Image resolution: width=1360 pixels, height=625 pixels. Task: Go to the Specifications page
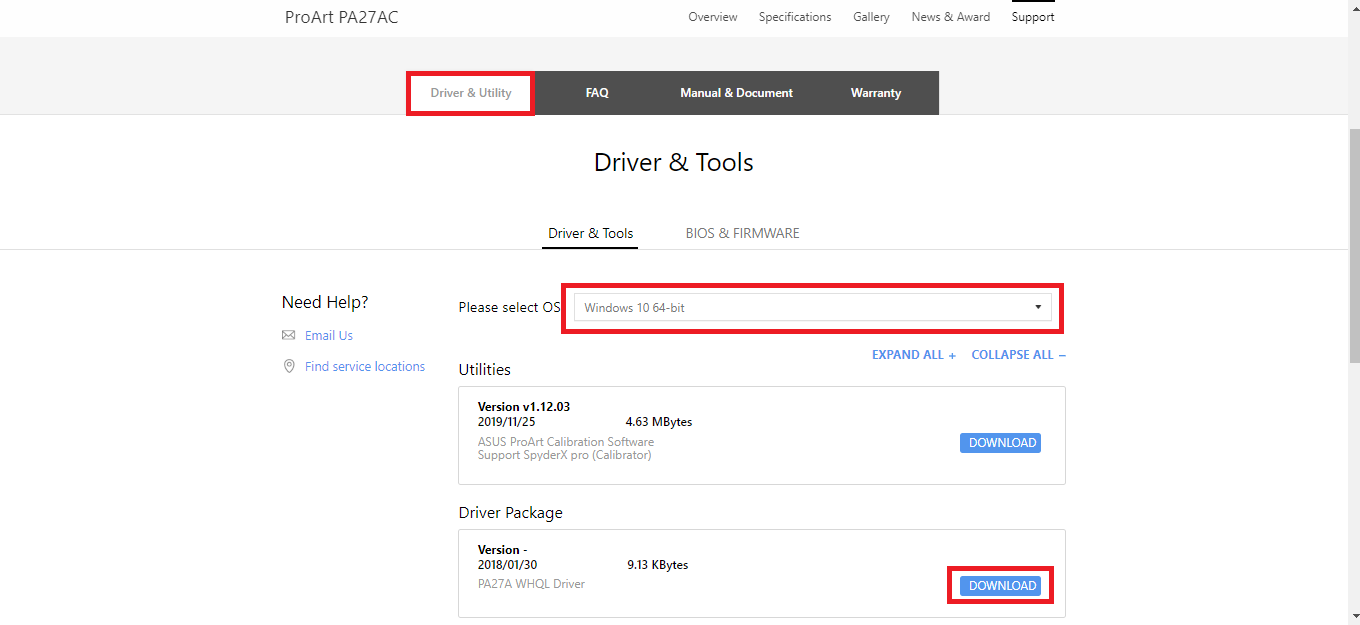(795, 17)
